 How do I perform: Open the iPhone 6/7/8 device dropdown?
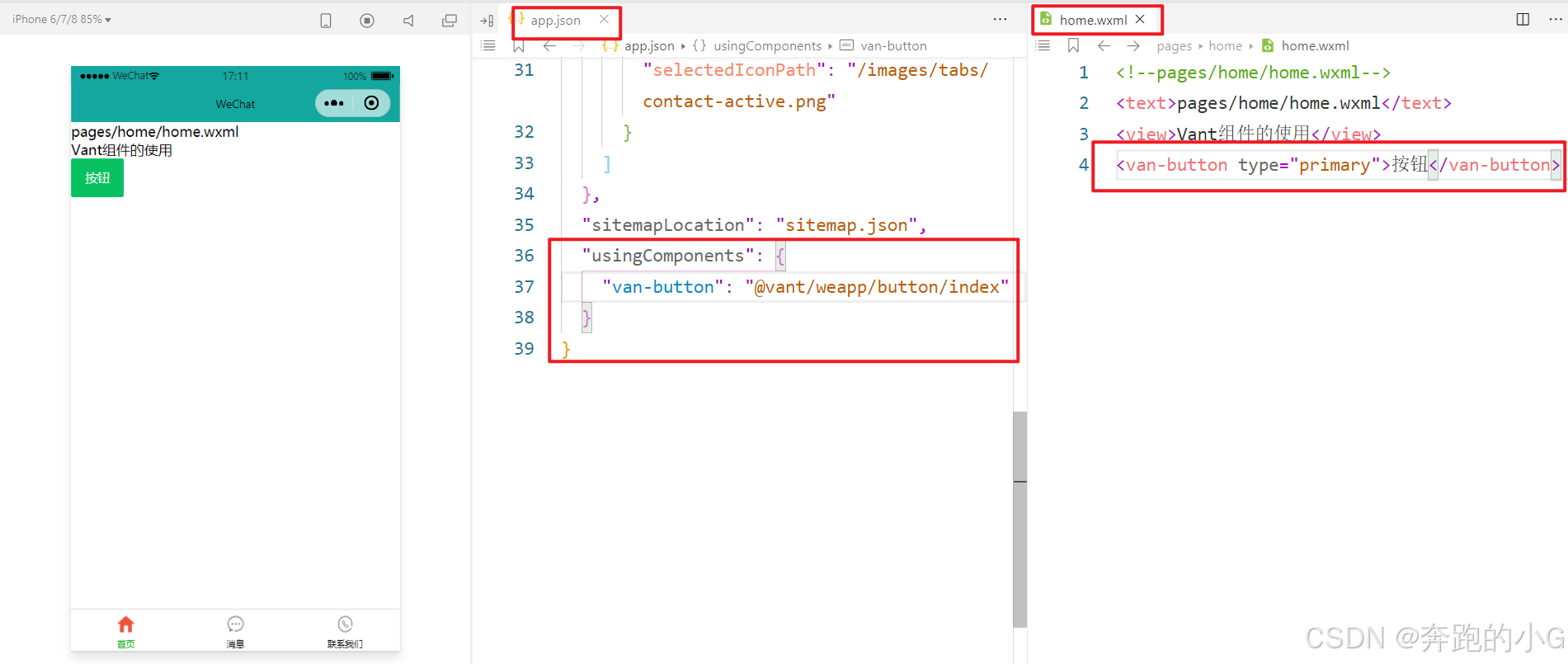pyautogui.click(x=62, y=19)
